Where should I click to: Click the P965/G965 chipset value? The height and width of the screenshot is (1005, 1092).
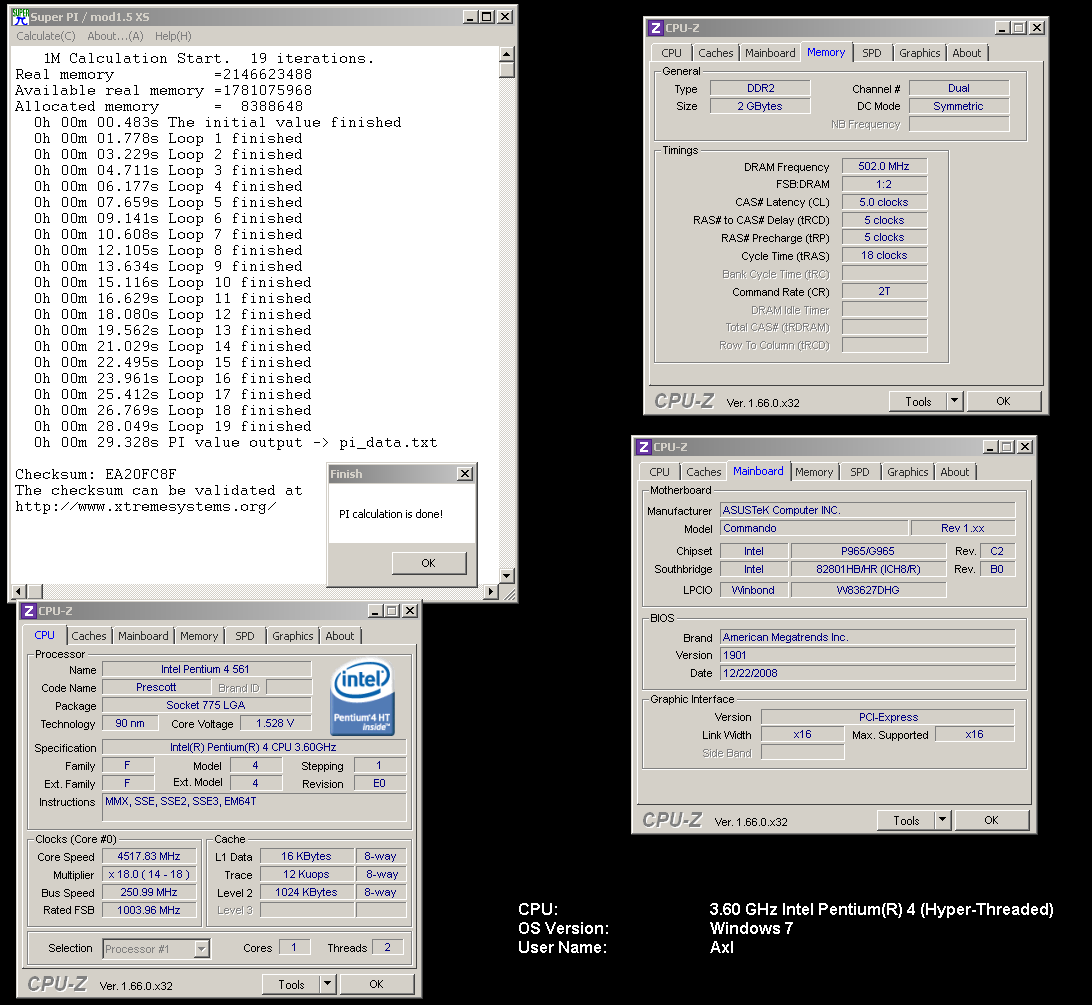(868, 551)
